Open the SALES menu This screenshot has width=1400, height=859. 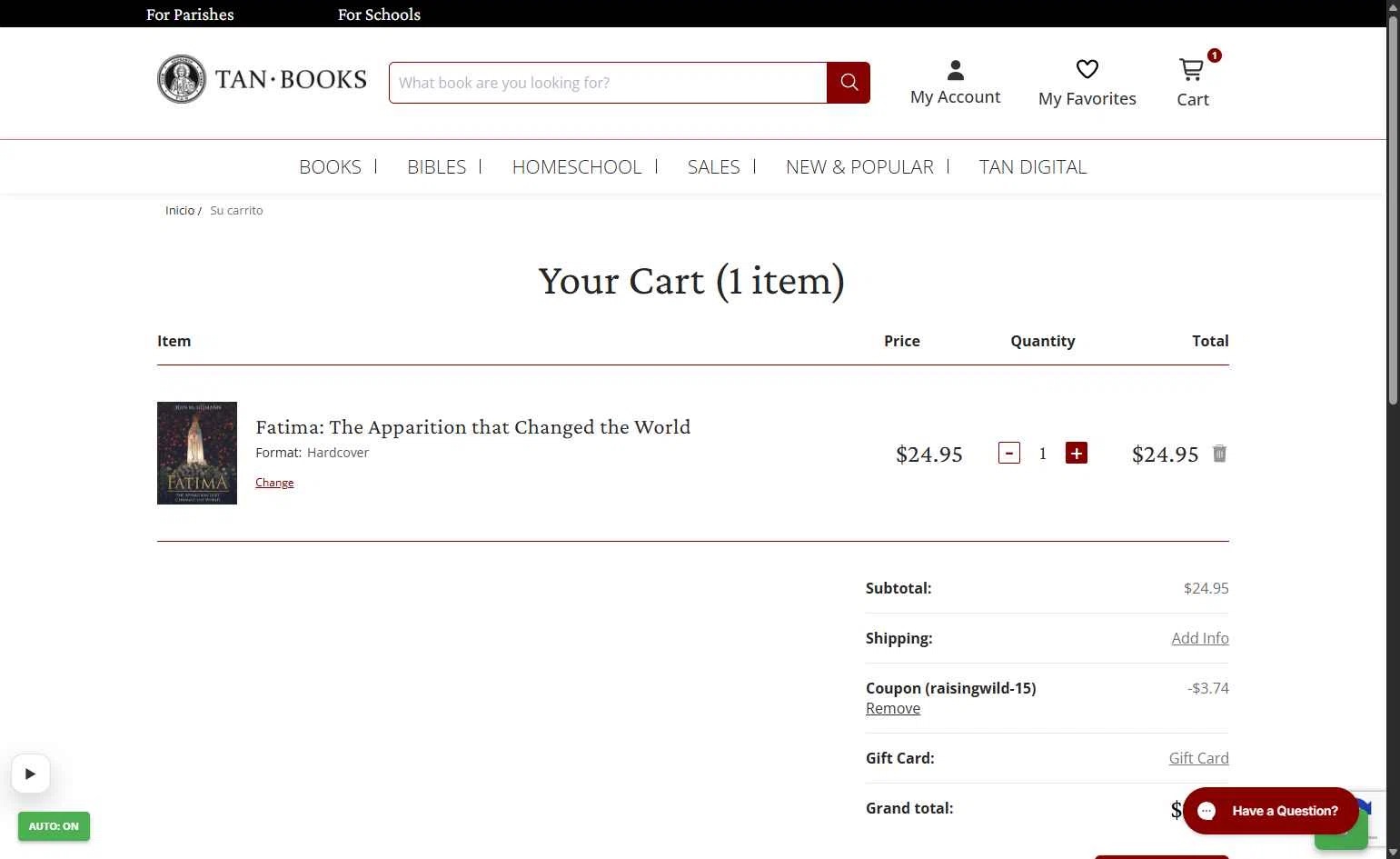click(x=713, y=167)
